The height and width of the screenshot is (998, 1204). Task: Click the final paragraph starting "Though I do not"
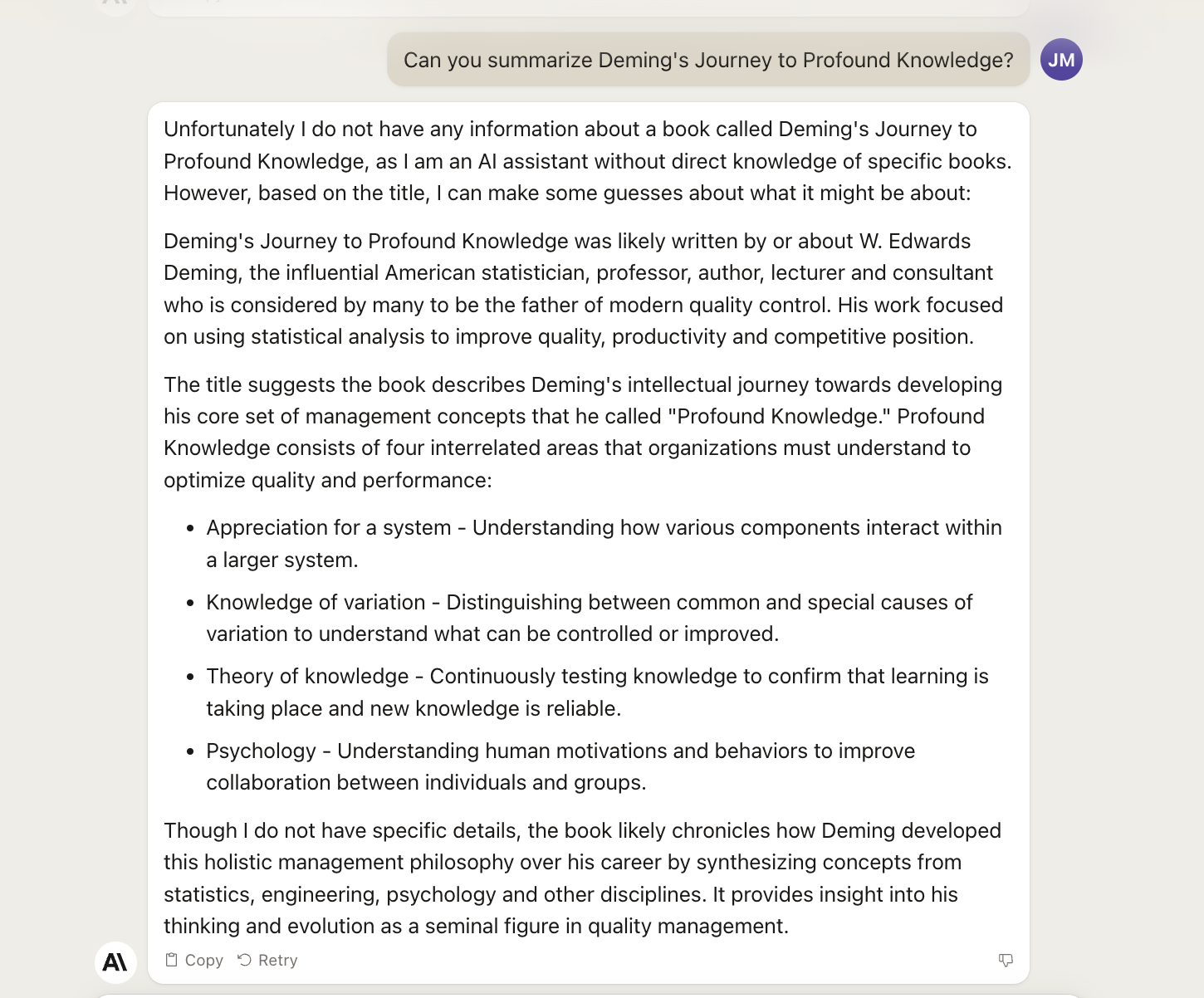click(582, 878)
